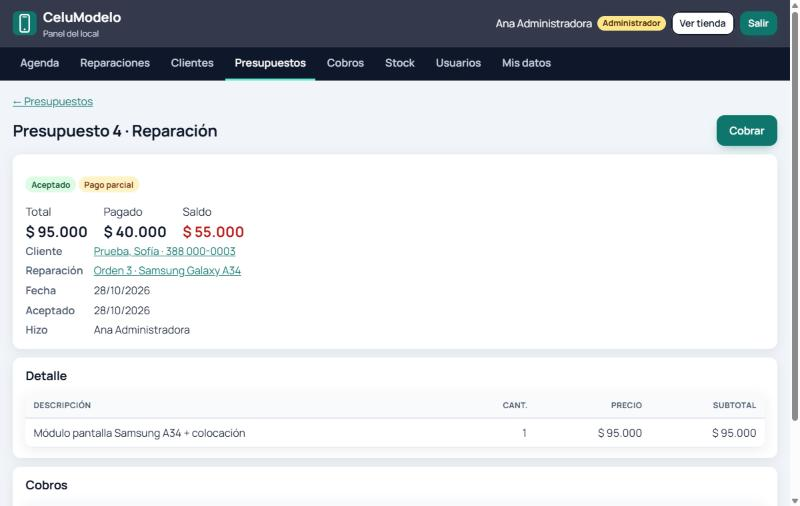Click the Hizo value Ana Administradora
This screenshot has height=506, width=800.
pyautogui.click(x=141, y=330)
